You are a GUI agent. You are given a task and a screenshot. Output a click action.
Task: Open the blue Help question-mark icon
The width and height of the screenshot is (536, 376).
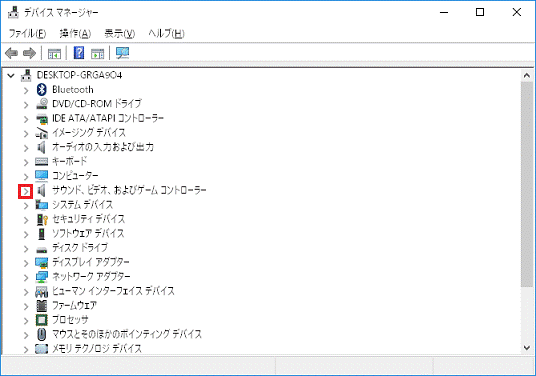[79, 53]
